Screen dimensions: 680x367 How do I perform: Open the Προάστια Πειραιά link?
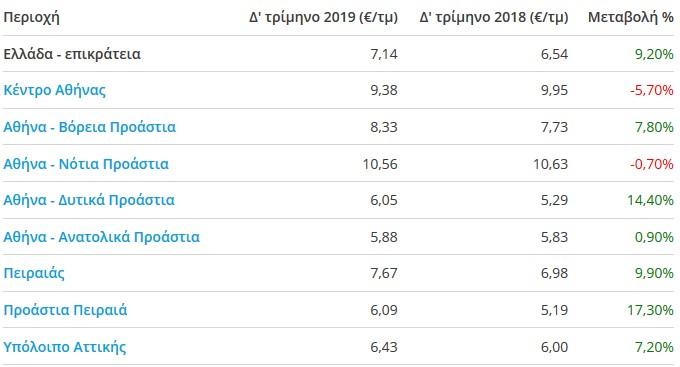point(65,310)
